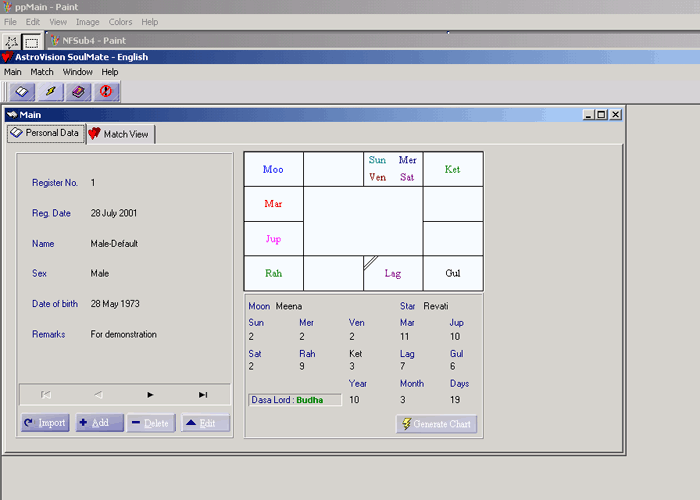
Task: Open the Help menu in ppMain Paint
Action: pyautogui.click(x=150, y=22)
